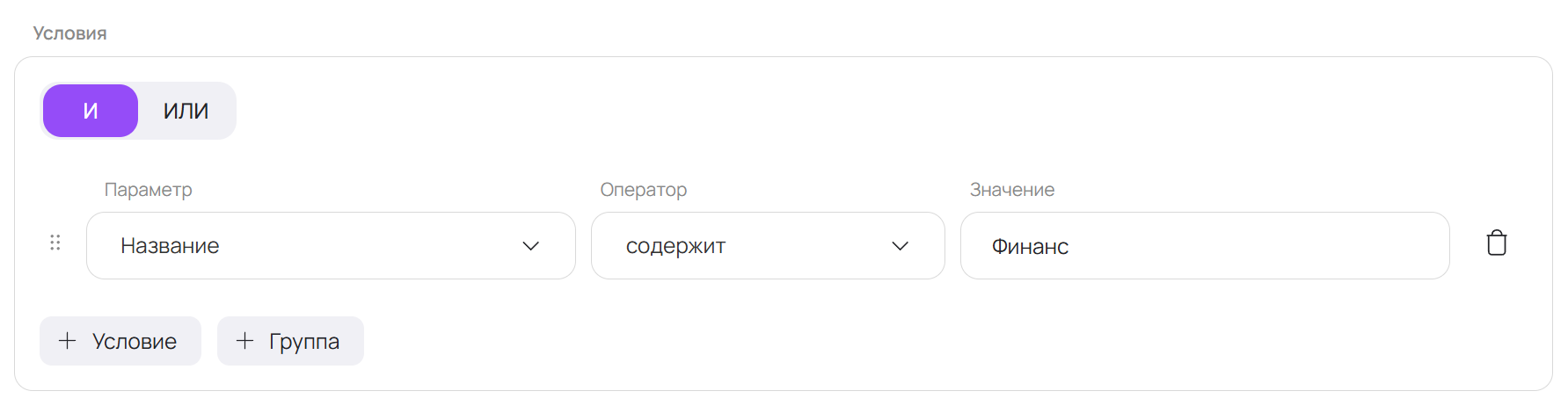Open the Оператор dropdown showing содержит

pyautogui.click(x=767, y=246)
